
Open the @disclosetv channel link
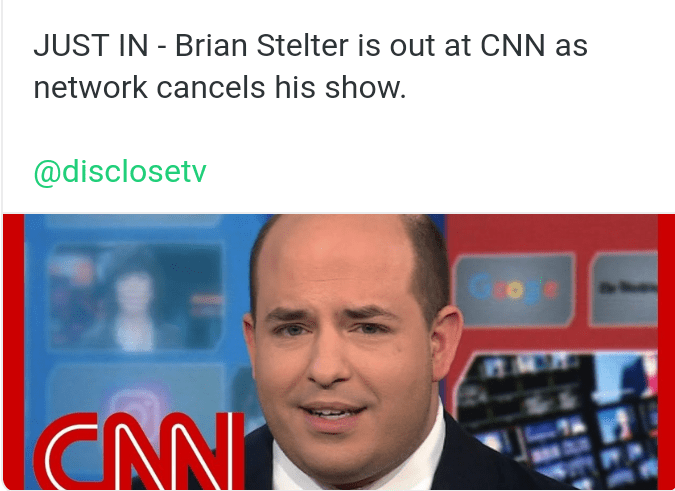pyautogui.click(x=120, y=172)
